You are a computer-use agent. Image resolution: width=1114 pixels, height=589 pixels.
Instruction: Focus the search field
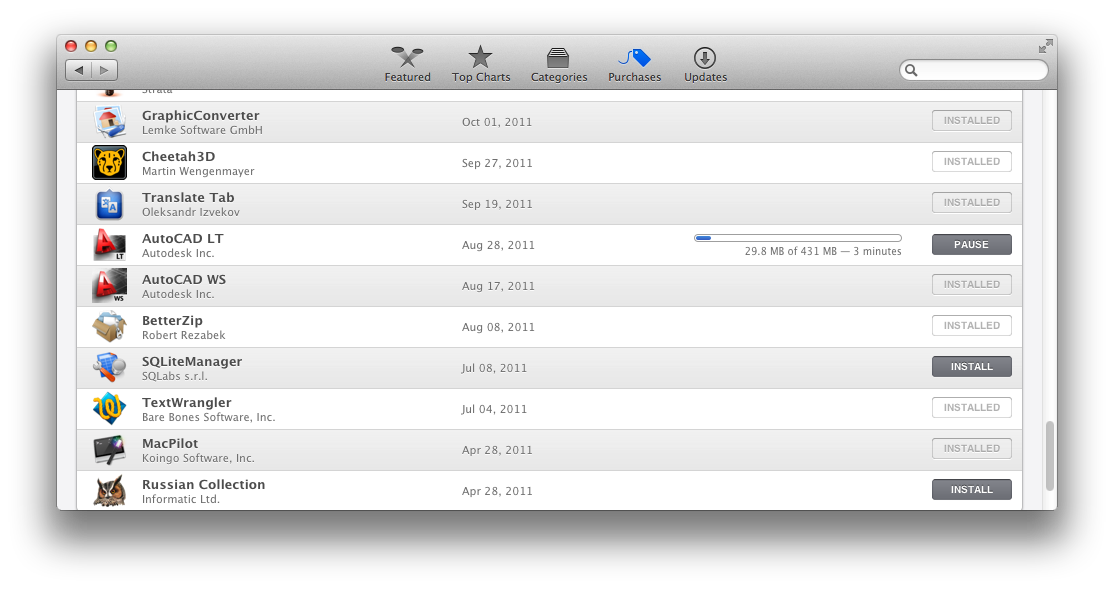click(974, 70)
